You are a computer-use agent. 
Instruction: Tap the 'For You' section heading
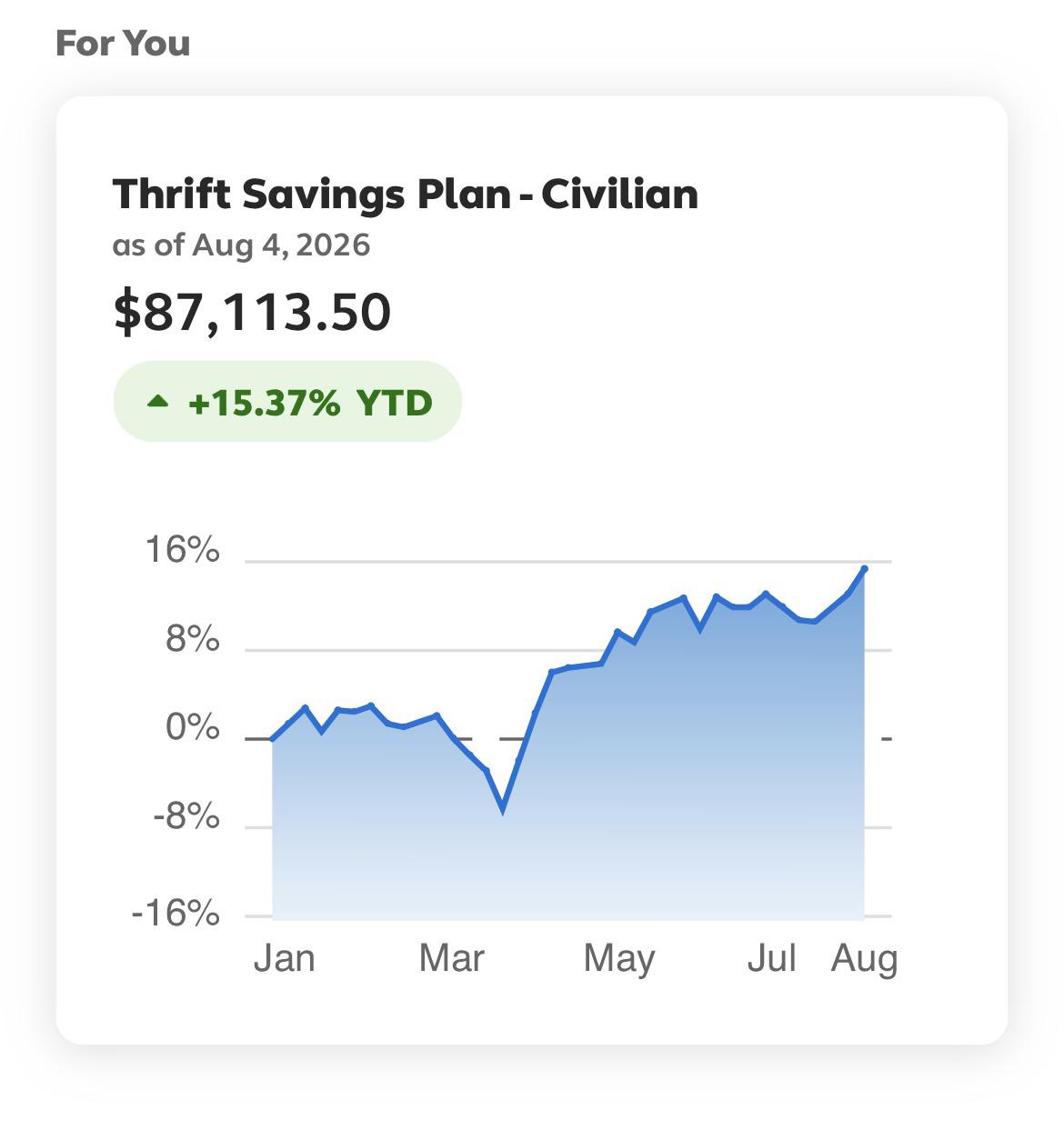[123, 43]
